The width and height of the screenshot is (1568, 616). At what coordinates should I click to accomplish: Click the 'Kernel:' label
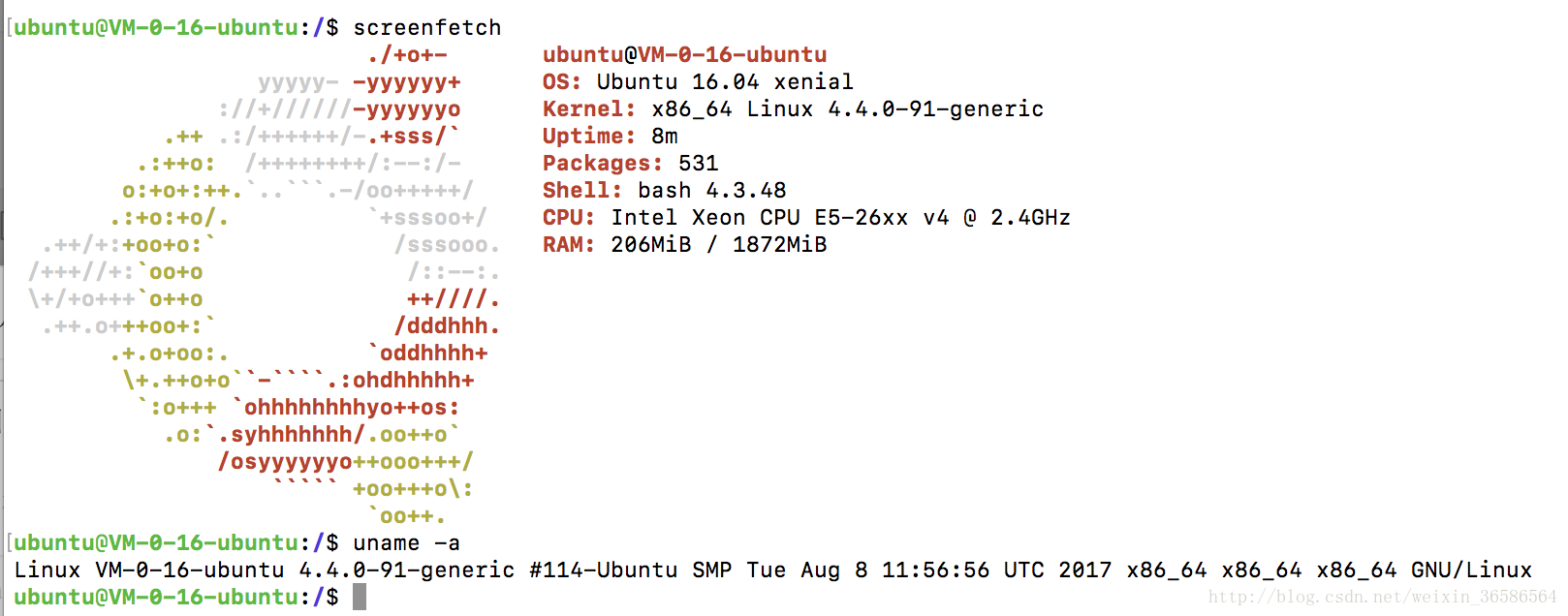tap(589, 108)
